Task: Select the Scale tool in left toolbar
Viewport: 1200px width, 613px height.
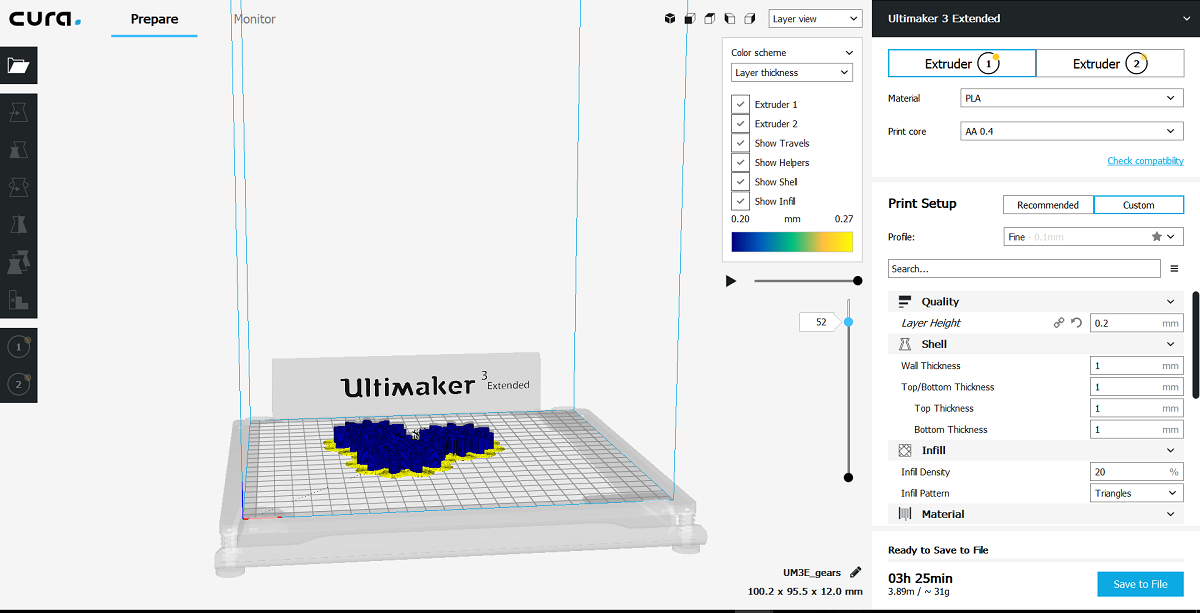Action: (x=18, y=150)
